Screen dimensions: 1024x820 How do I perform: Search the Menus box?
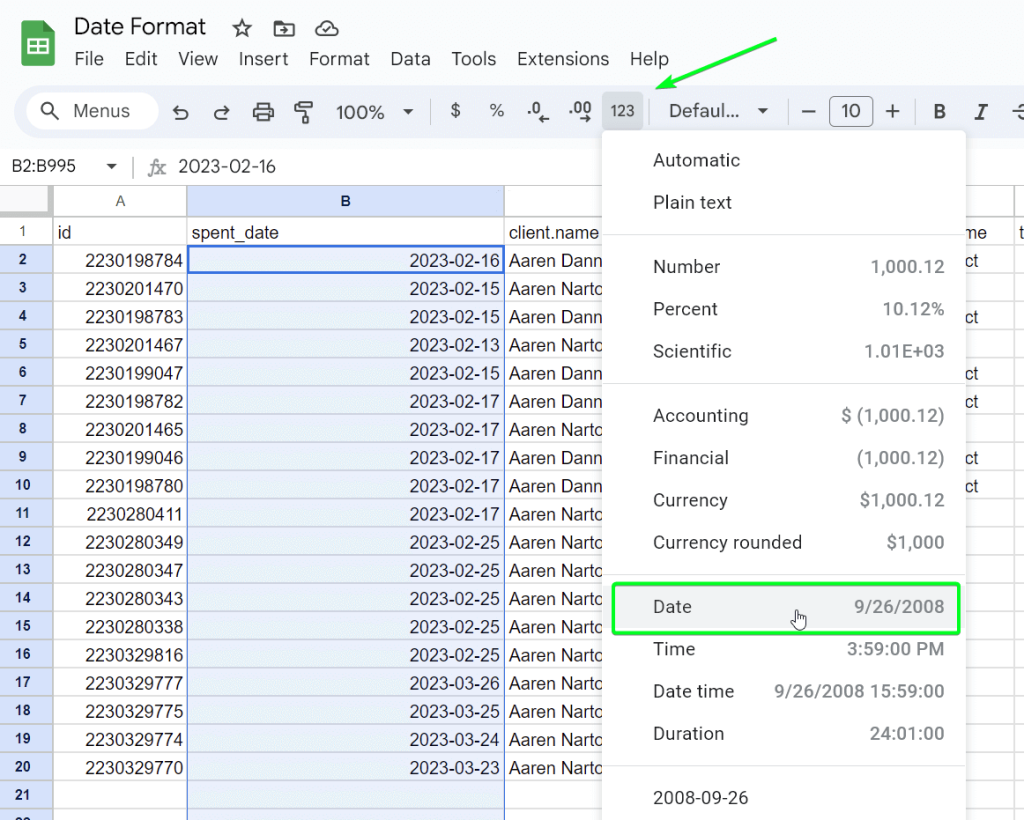(92, 111)
